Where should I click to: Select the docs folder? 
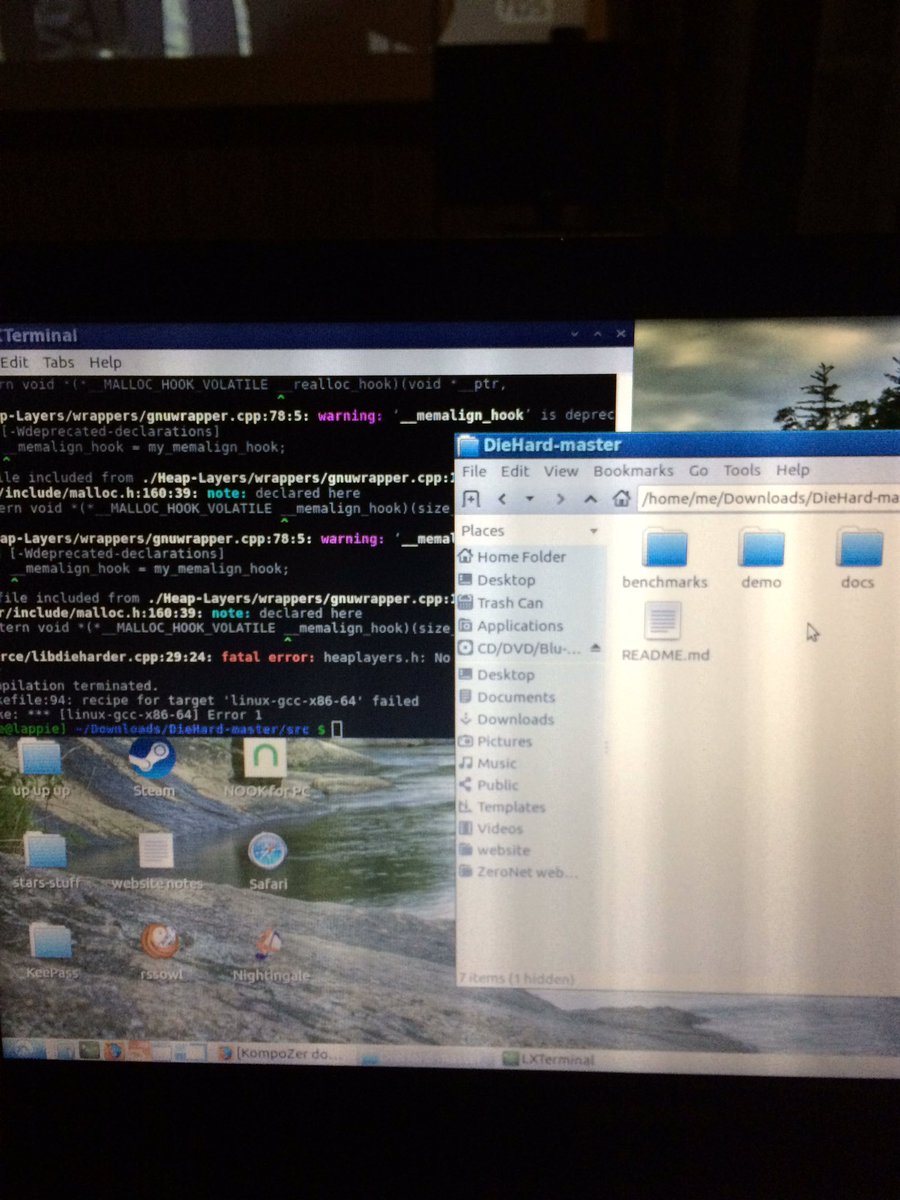point(858,559)
